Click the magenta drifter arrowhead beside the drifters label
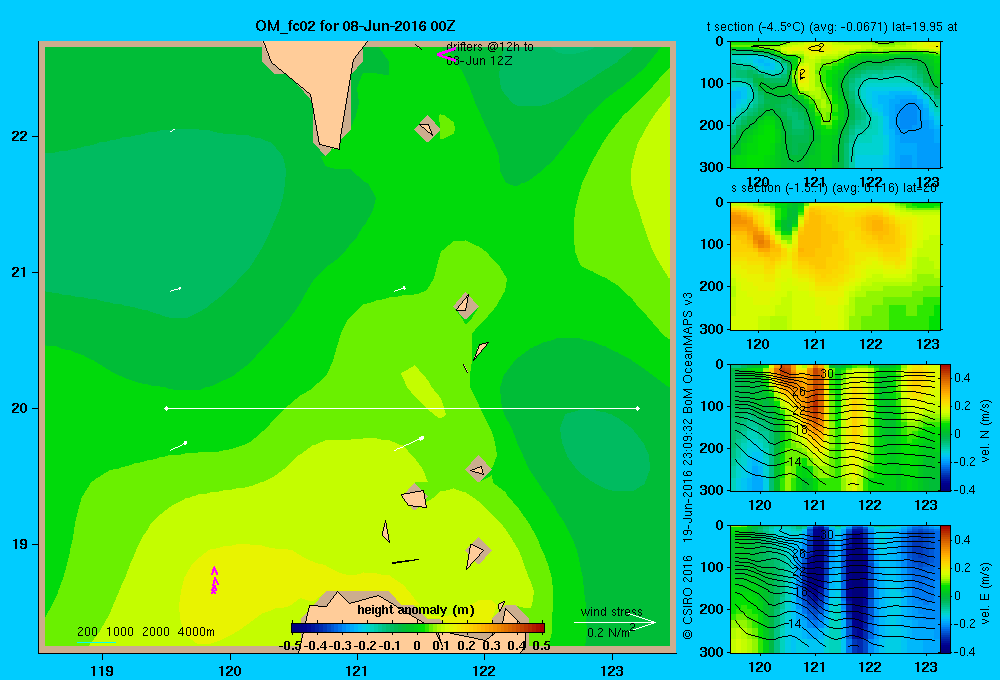 pos(446,54)
